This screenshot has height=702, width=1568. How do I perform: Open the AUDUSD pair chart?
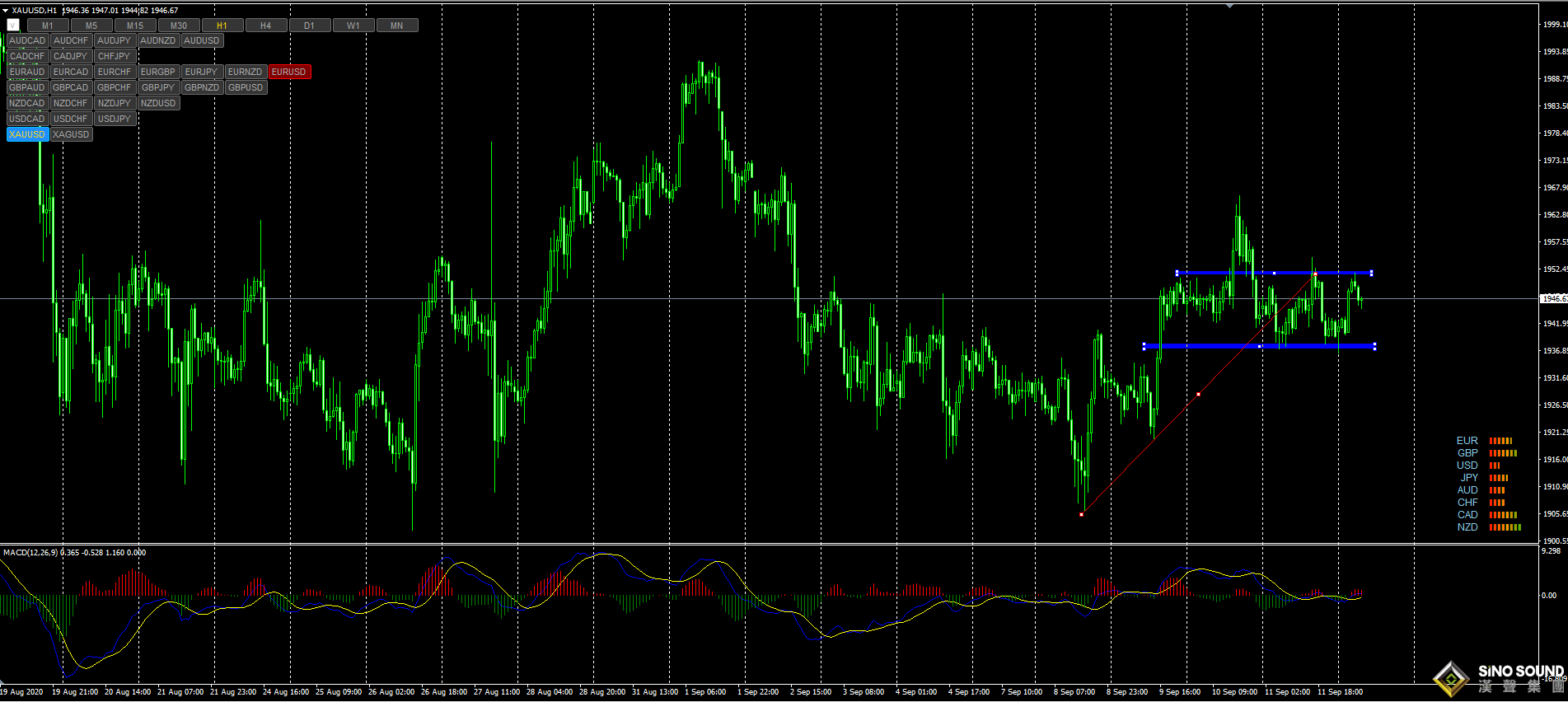tap(201, 40)
